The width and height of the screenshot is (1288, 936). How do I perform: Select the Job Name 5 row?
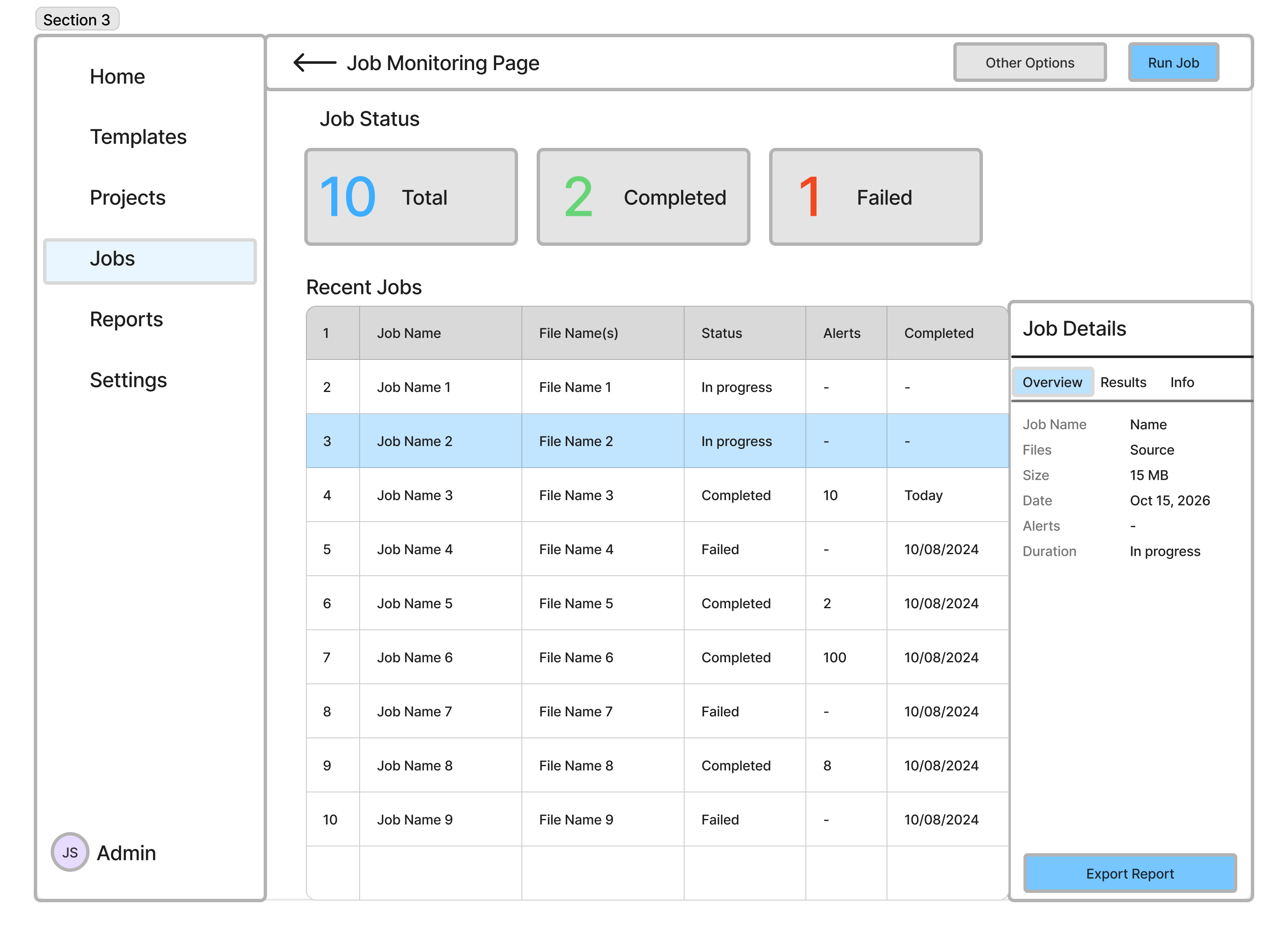click(x=657, y=603)
